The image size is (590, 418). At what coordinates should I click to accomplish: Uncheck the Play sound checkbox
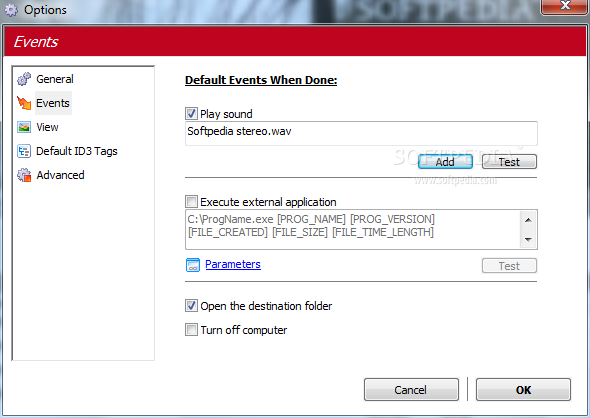point(191,114)
